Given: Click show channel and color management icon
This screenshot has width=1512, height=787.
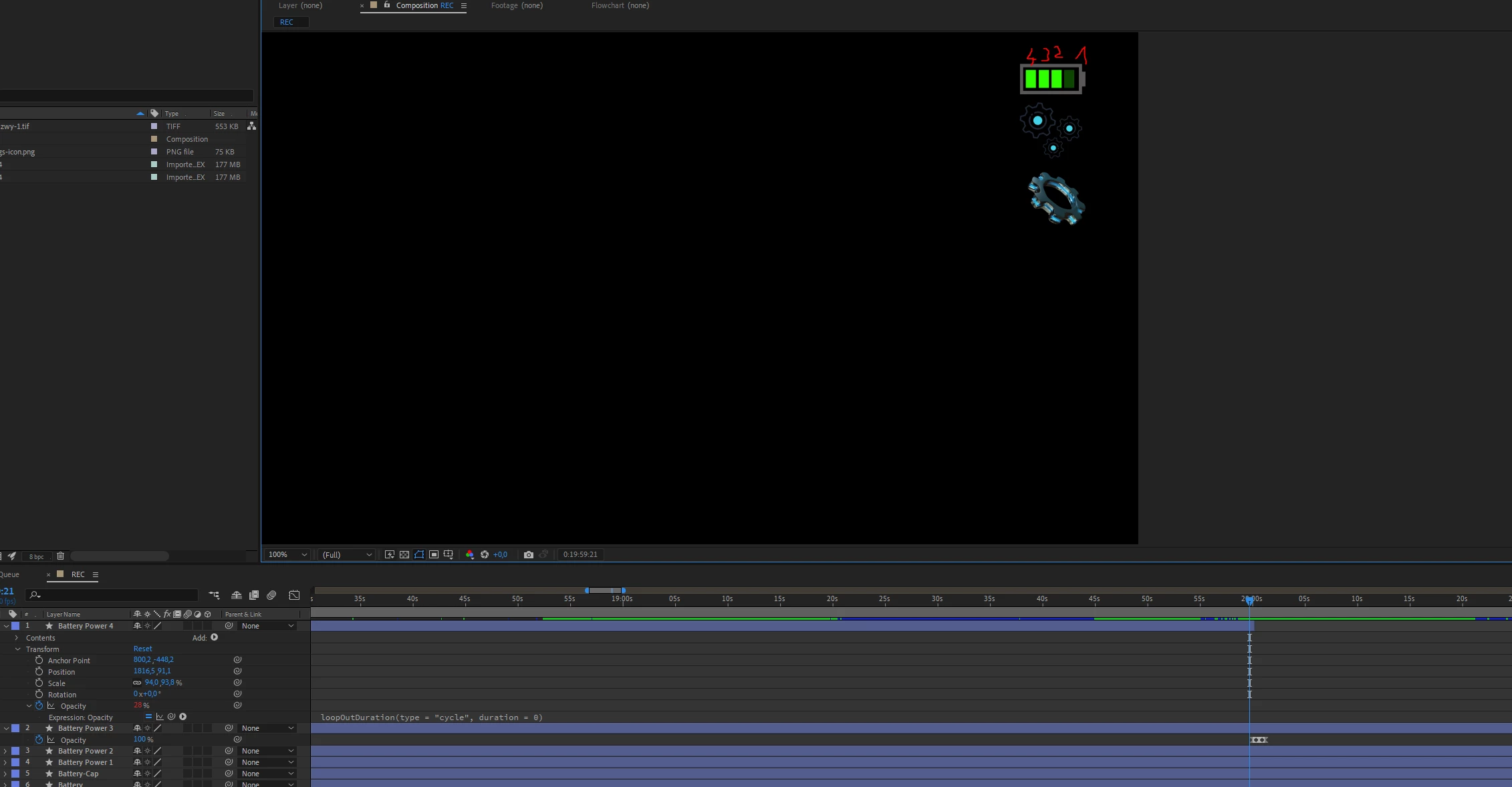Looking at the screenshot, I should click(x=469, y=555).
